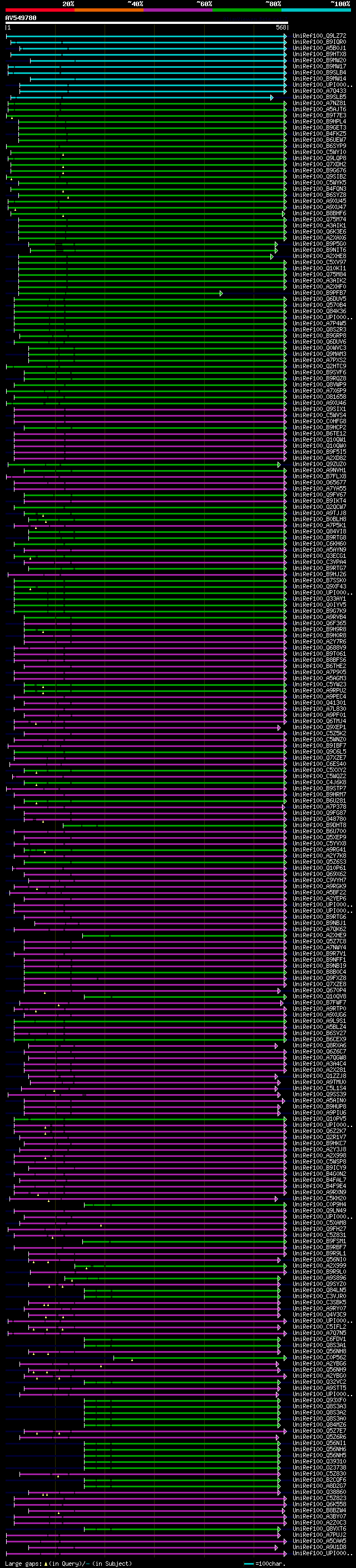Click the red segment of the identity color legend
Screen dimensions: 356x1568
point(39,10)
